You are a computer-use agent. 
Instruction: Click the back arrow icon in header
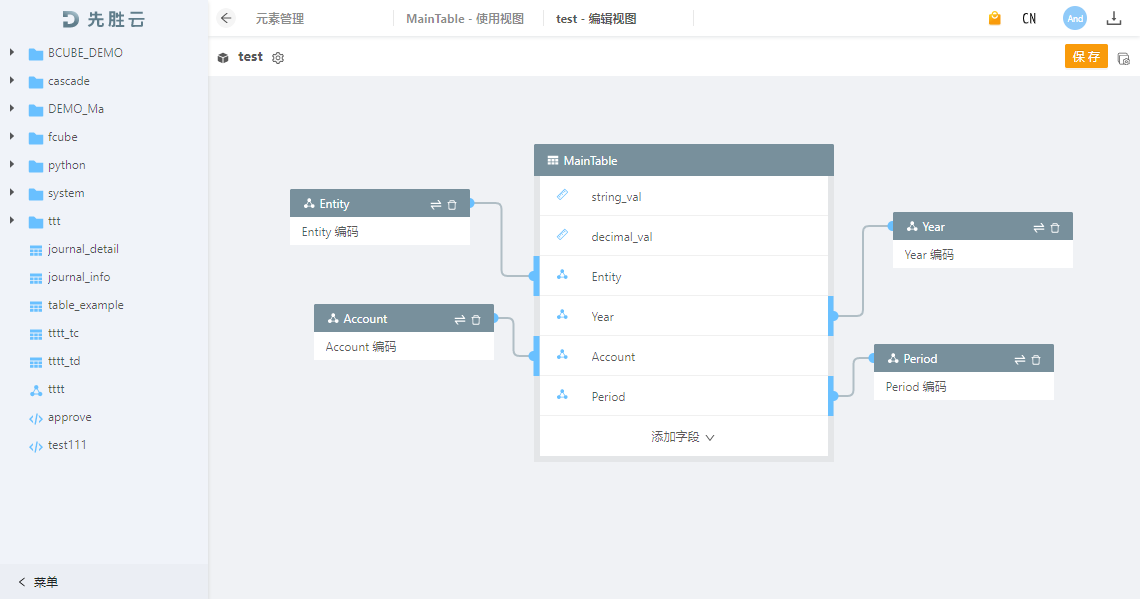click(x=226, y=18)
